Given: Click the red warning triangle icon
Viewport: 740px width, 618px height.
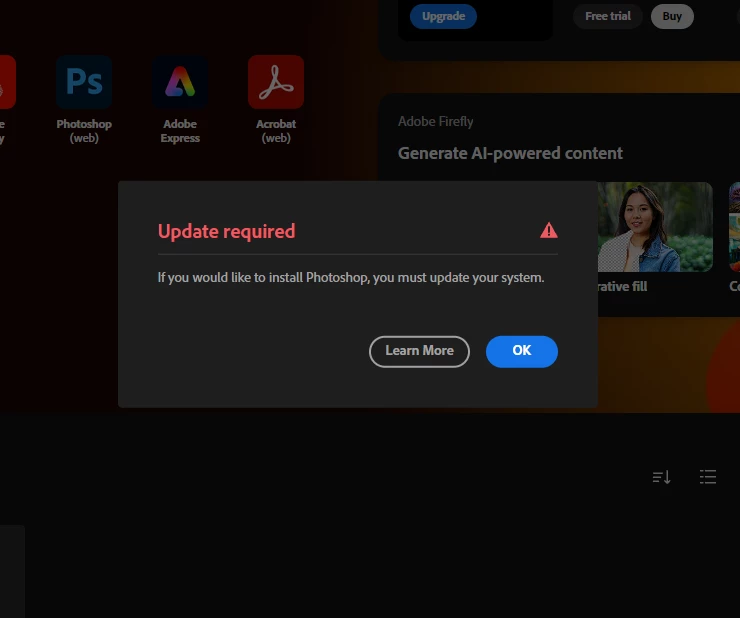Looking at the screenshot, I should [548, 230].
